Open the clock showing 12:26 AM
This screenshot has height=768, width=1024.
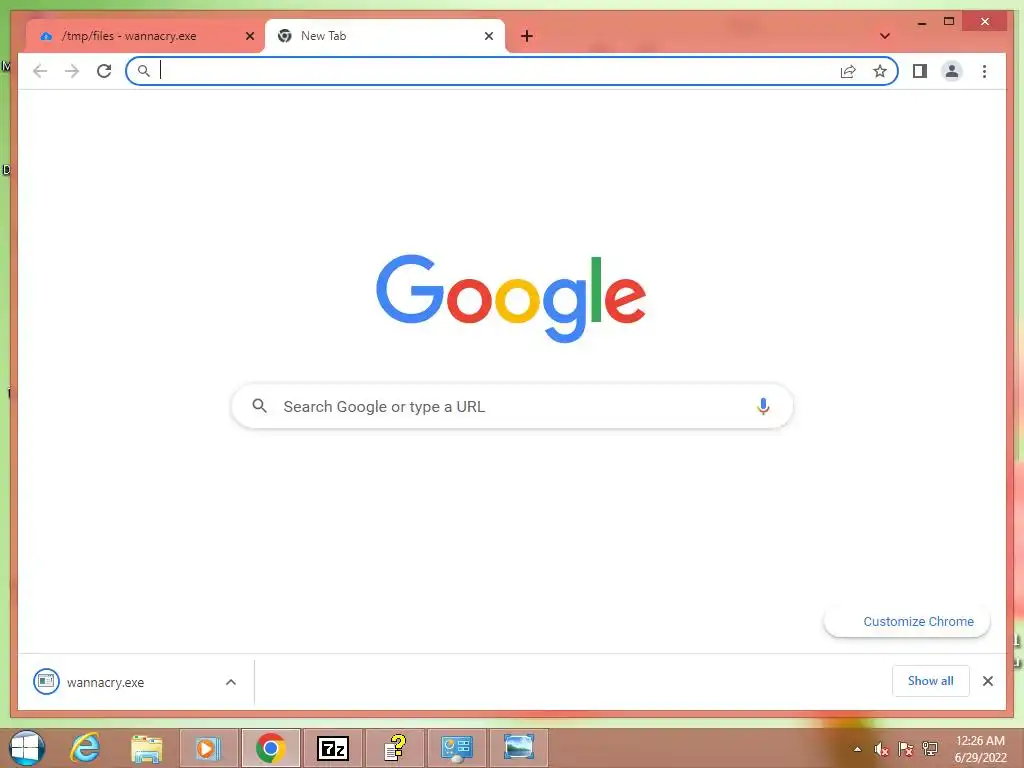[980, 749]
